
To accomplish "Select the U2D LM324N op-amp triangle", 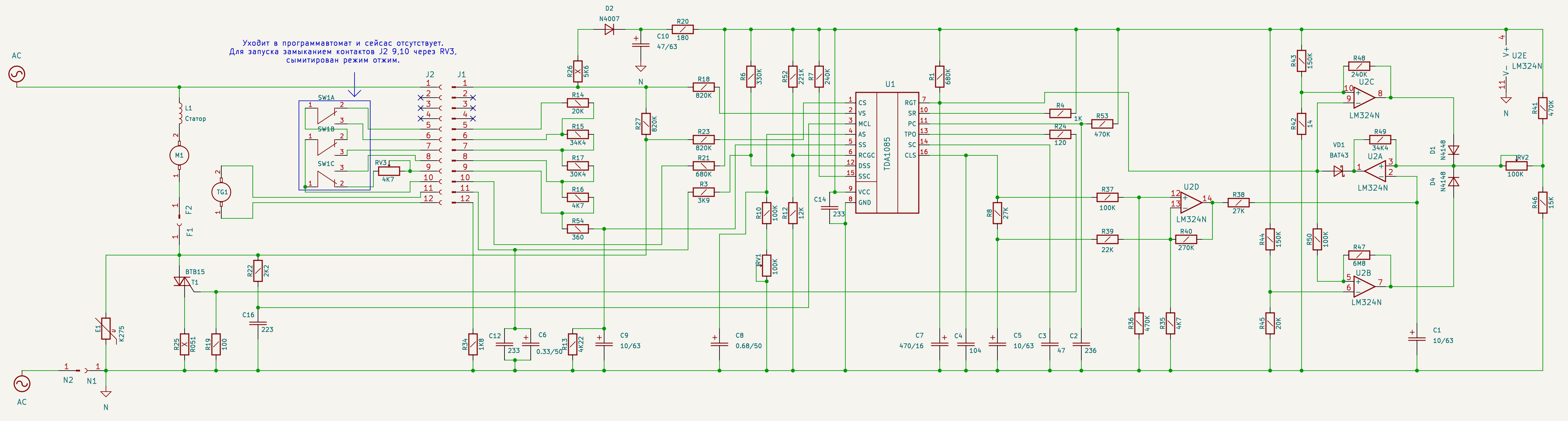I will coord(1191,203).
